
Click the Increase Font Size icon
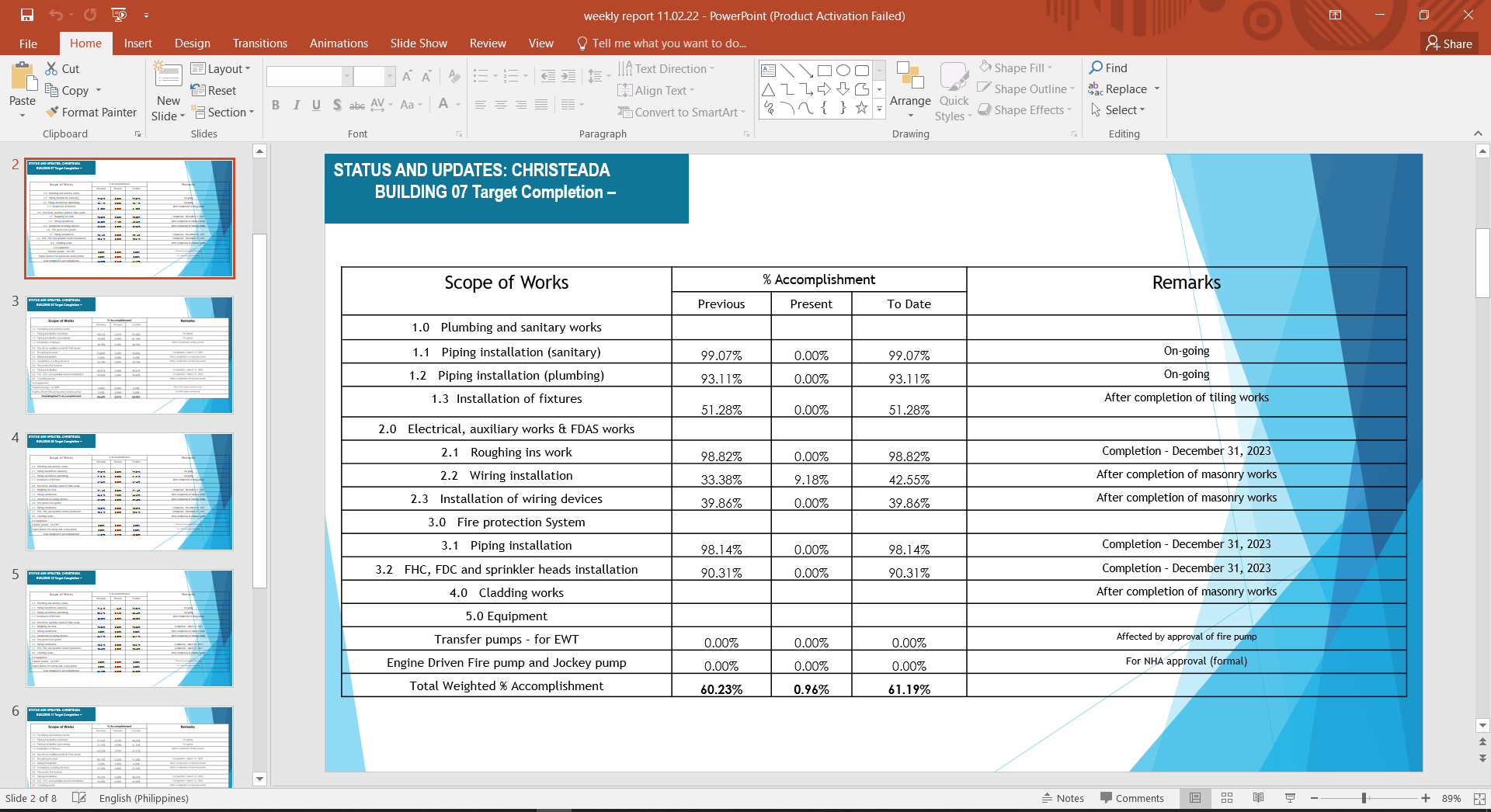tap(408, 76)
